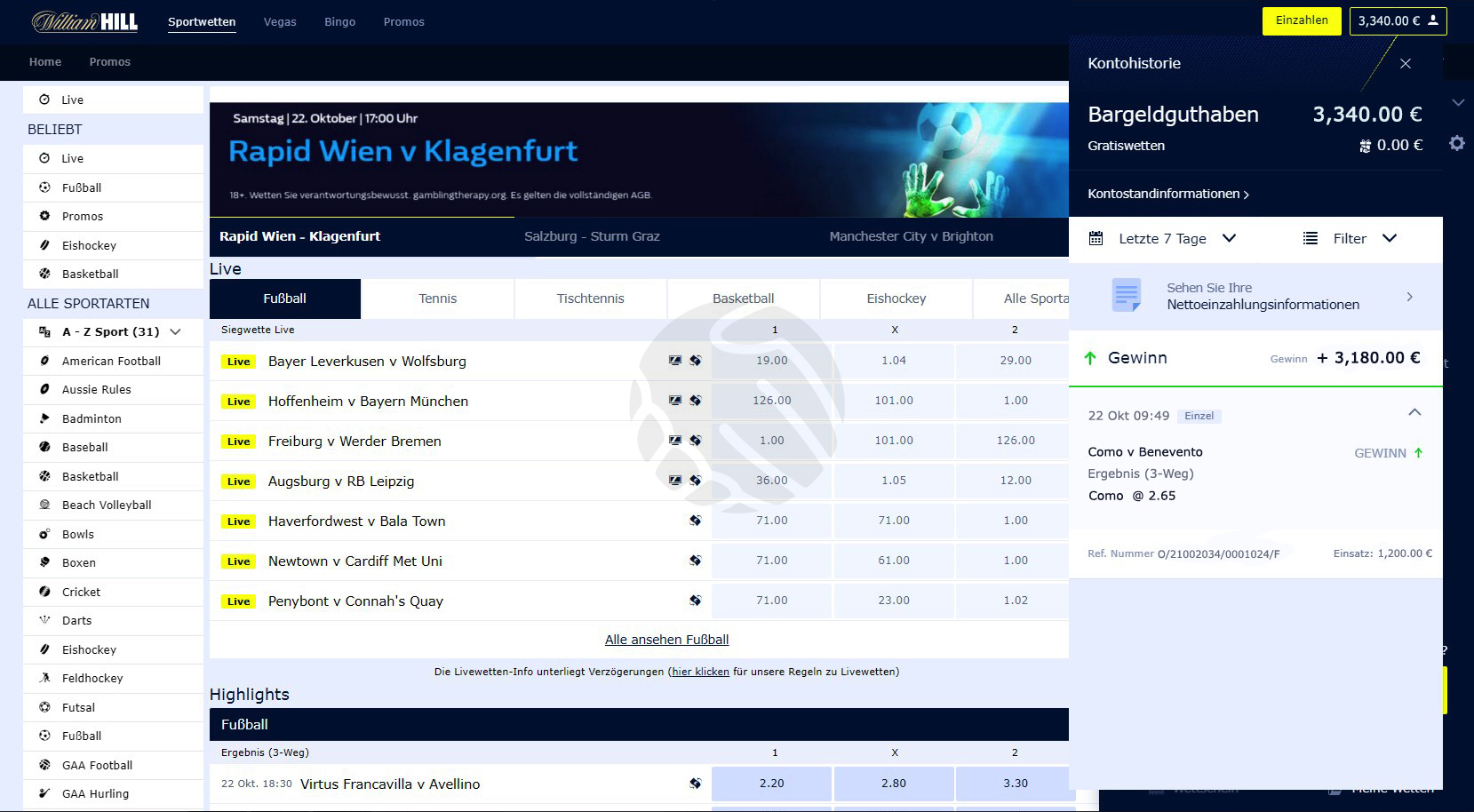Open the Nettoeinzahlungsinformationen arrow
The width and height of the screenshot is (1474, 812).
1410,297
